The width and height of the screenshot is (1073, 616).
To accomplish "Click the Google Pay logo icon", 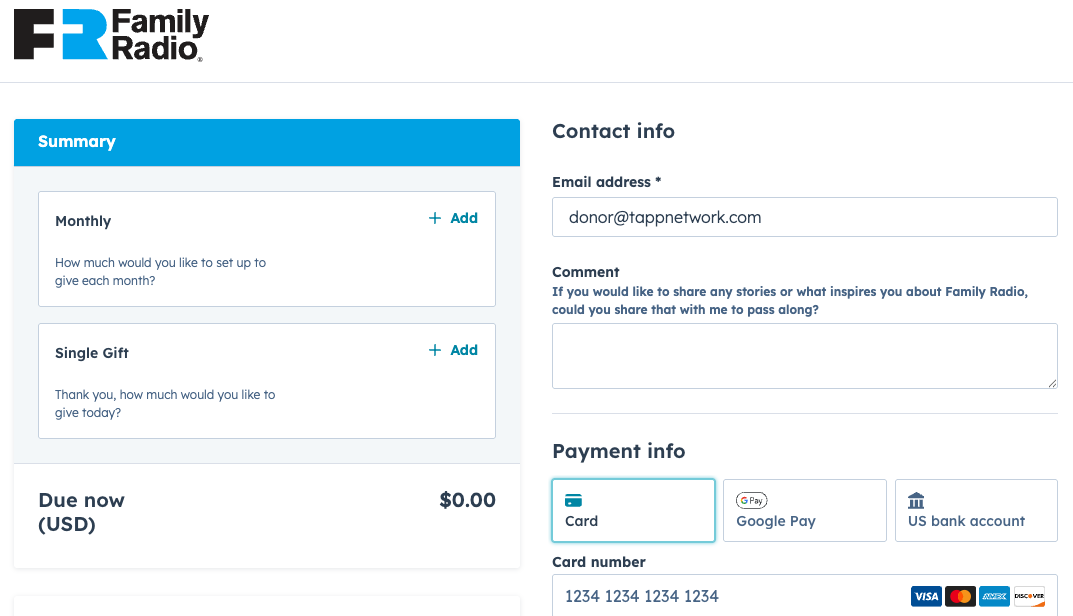I will click(751, 500).
